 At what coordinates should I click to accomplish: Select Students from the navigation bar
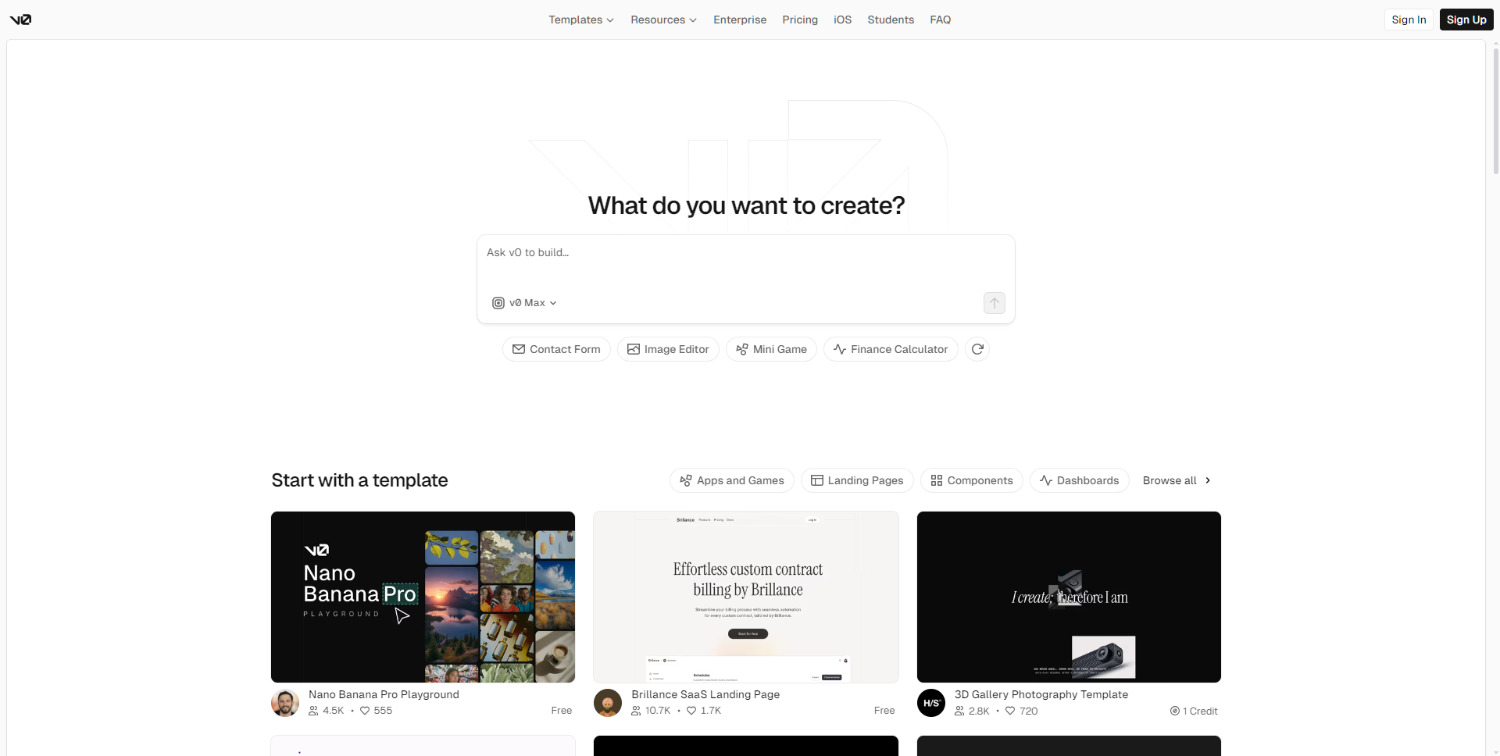890,19
